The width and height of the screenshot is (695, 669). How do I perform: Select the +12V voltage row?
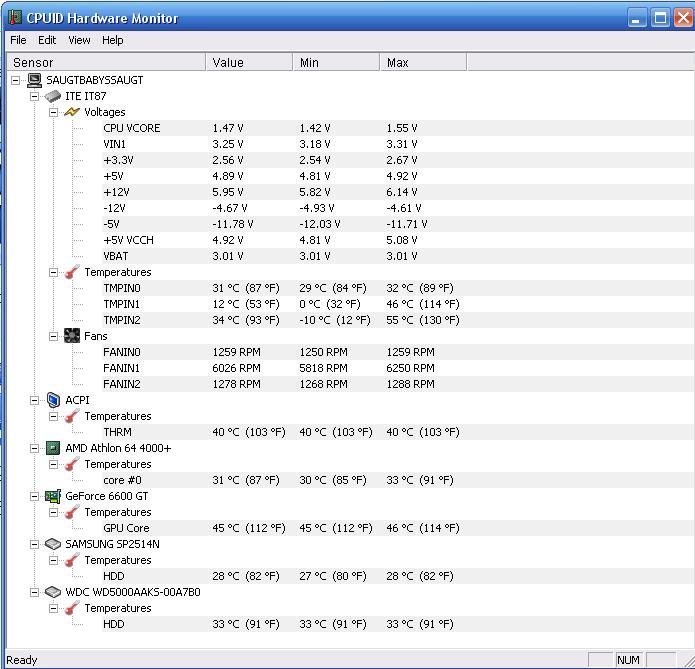[x=398, y=192]
